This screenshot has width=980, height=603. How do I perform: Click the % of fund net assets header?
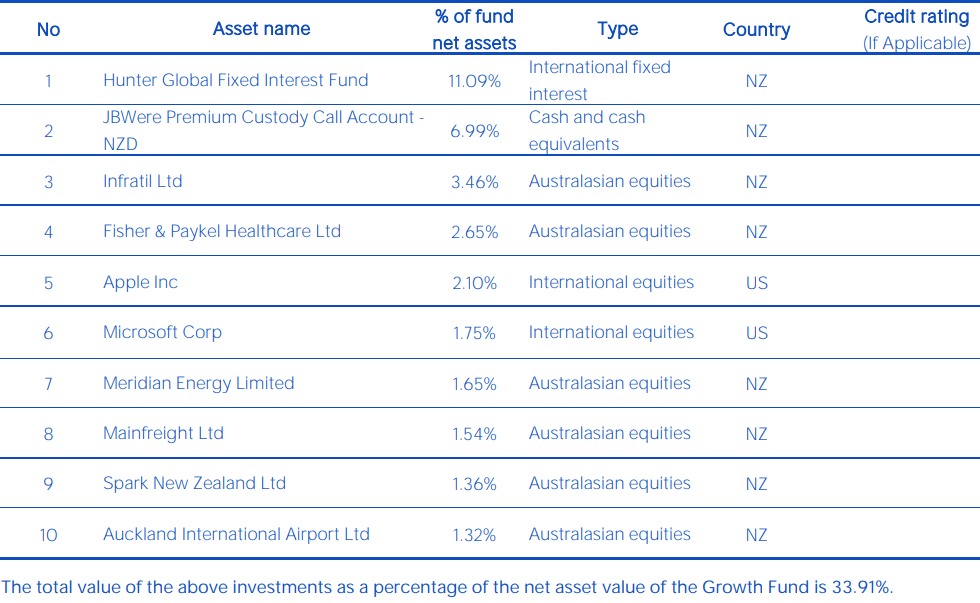click(474, 29)
